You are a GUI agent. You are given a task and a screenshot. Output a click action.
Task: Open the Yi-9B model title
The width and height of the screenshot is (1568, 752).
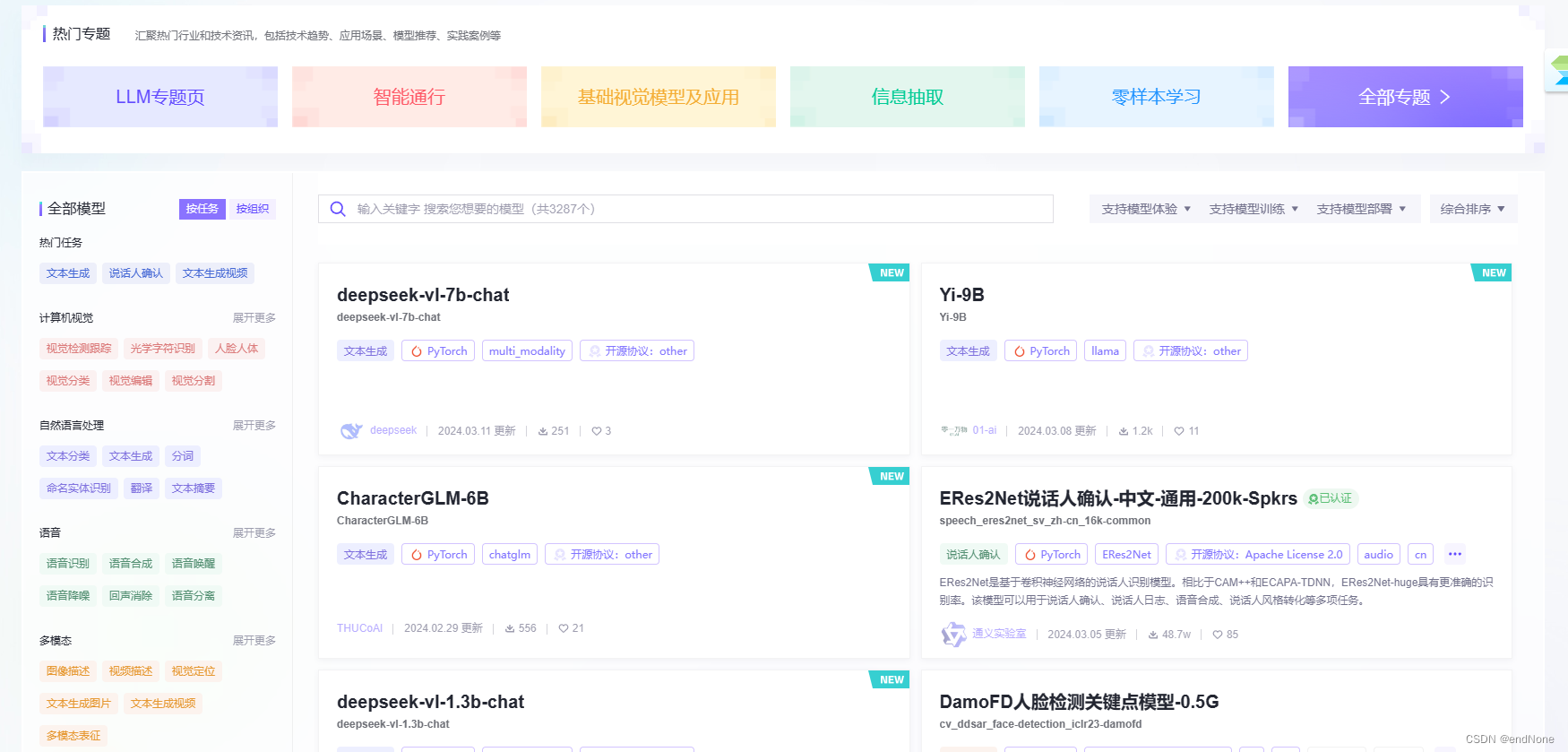pyautogui.click(x=961, y=295)
